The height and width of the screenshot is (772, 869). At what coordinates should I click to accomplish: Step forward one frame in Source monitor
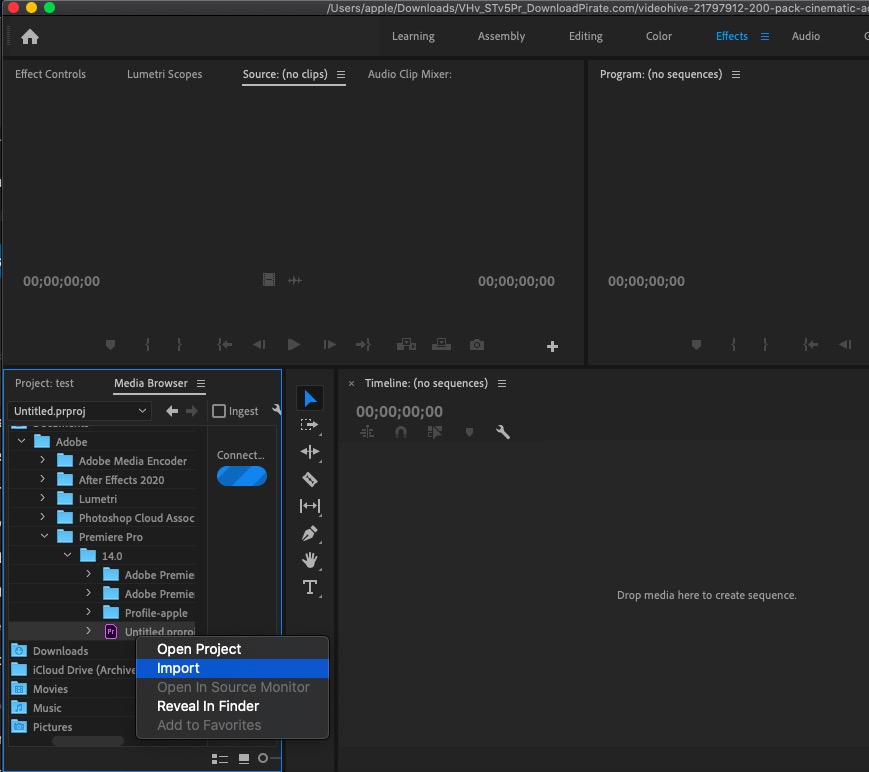pos(329,345)
